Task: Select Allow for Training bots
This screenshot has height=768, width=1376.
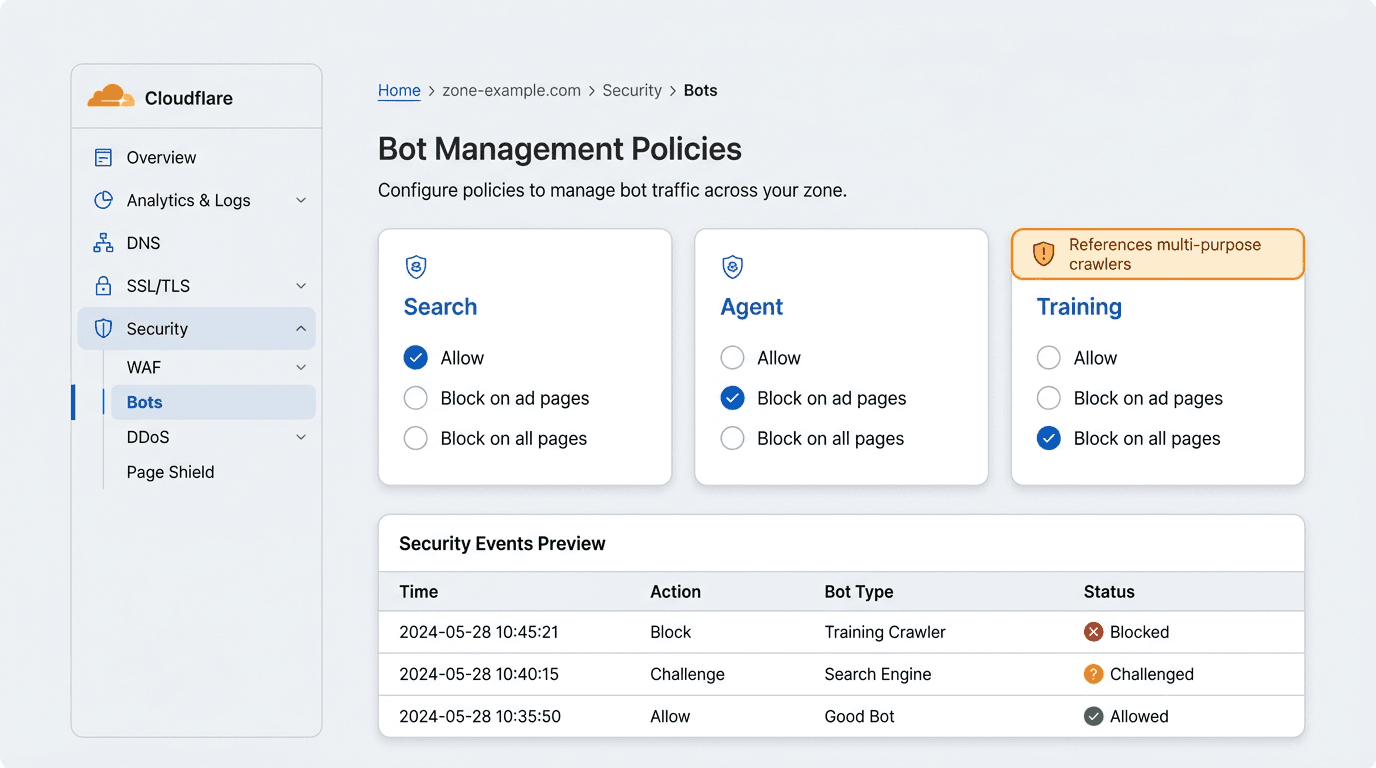Action: click(x=1048, y=358)
